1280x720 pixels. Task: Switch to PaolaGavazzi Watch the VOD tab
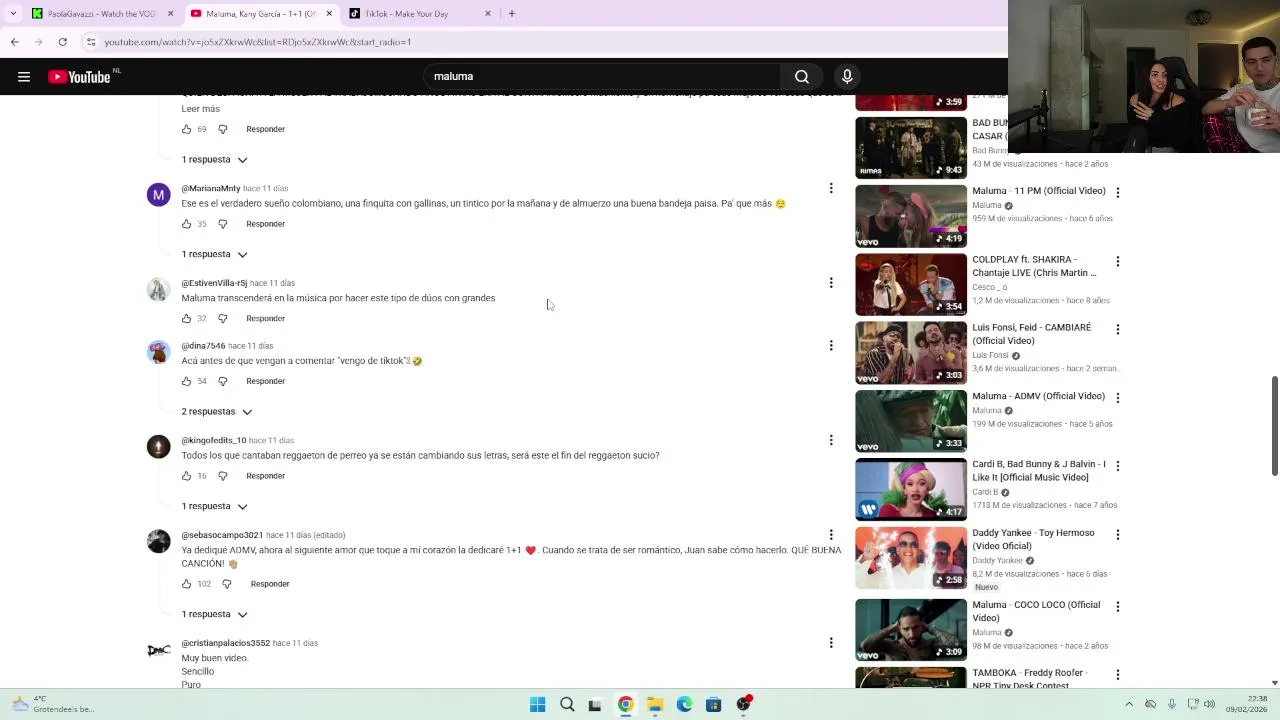click(102, 14)
